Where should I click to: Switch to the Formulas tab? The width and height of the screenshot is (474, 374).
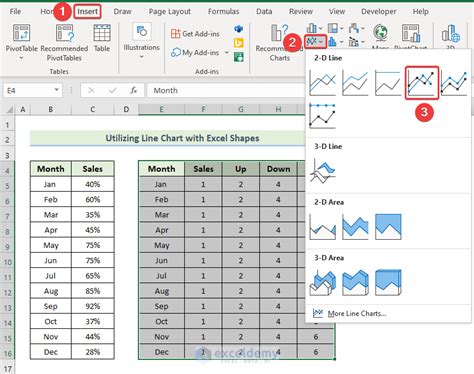coord(223,12)
